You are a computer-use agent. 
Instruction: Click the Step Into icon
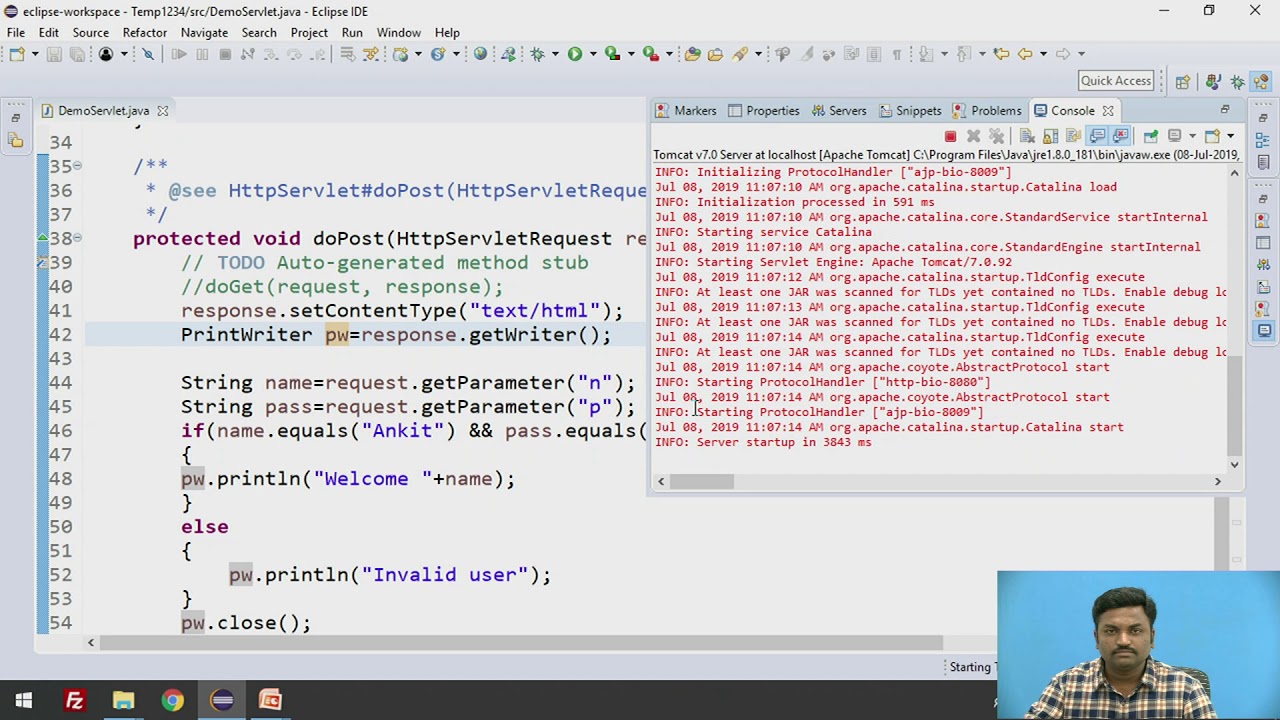point(270,54)
